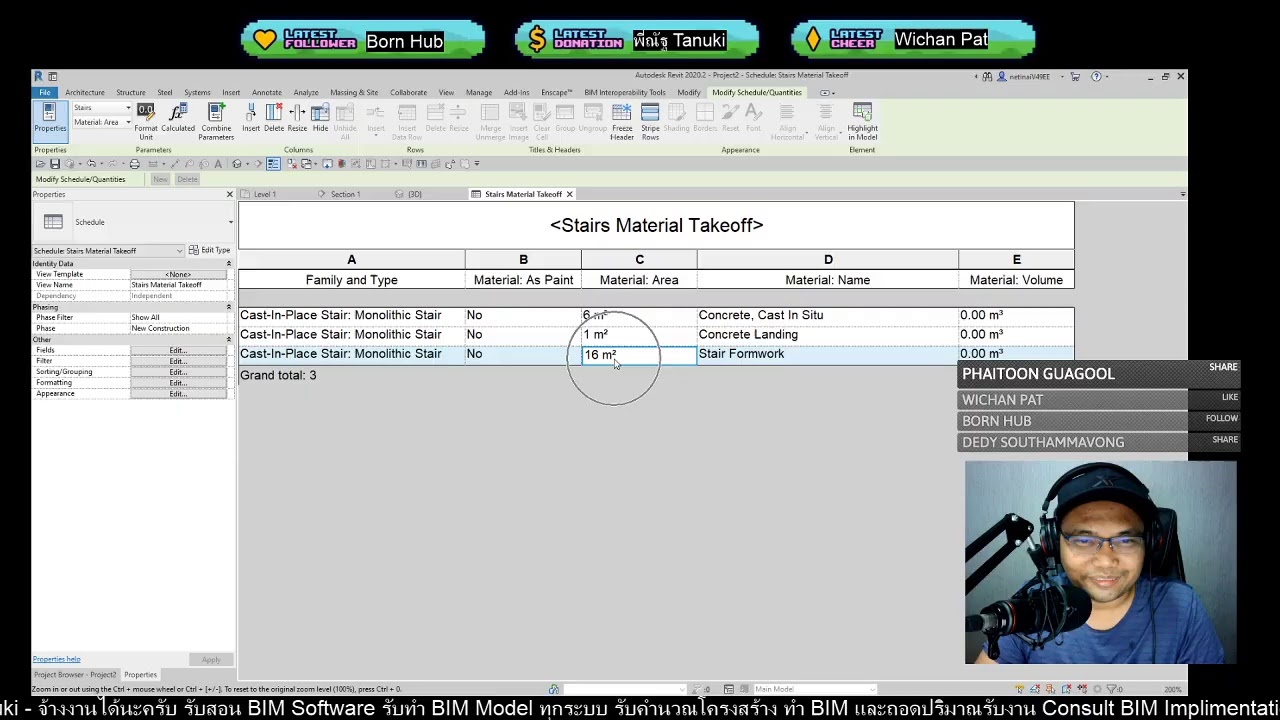Image resolution: width=1280 pixels, height=720 pixels.
Task: Click Edit button for Sorting/Grouping
Action: pyautogui.click(x=178, y=372)
